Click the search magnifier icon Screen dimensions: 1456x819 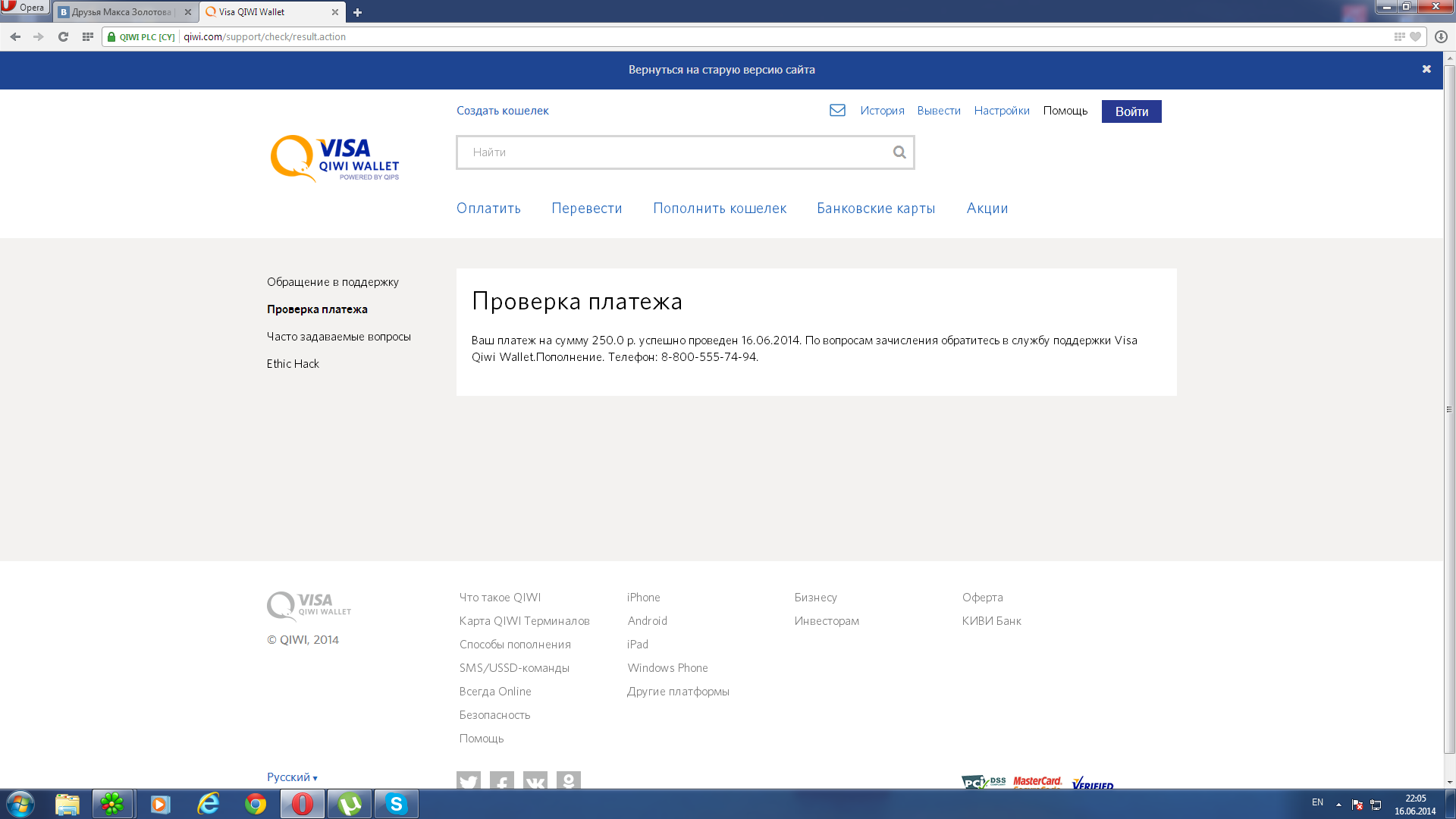(899, 152)
